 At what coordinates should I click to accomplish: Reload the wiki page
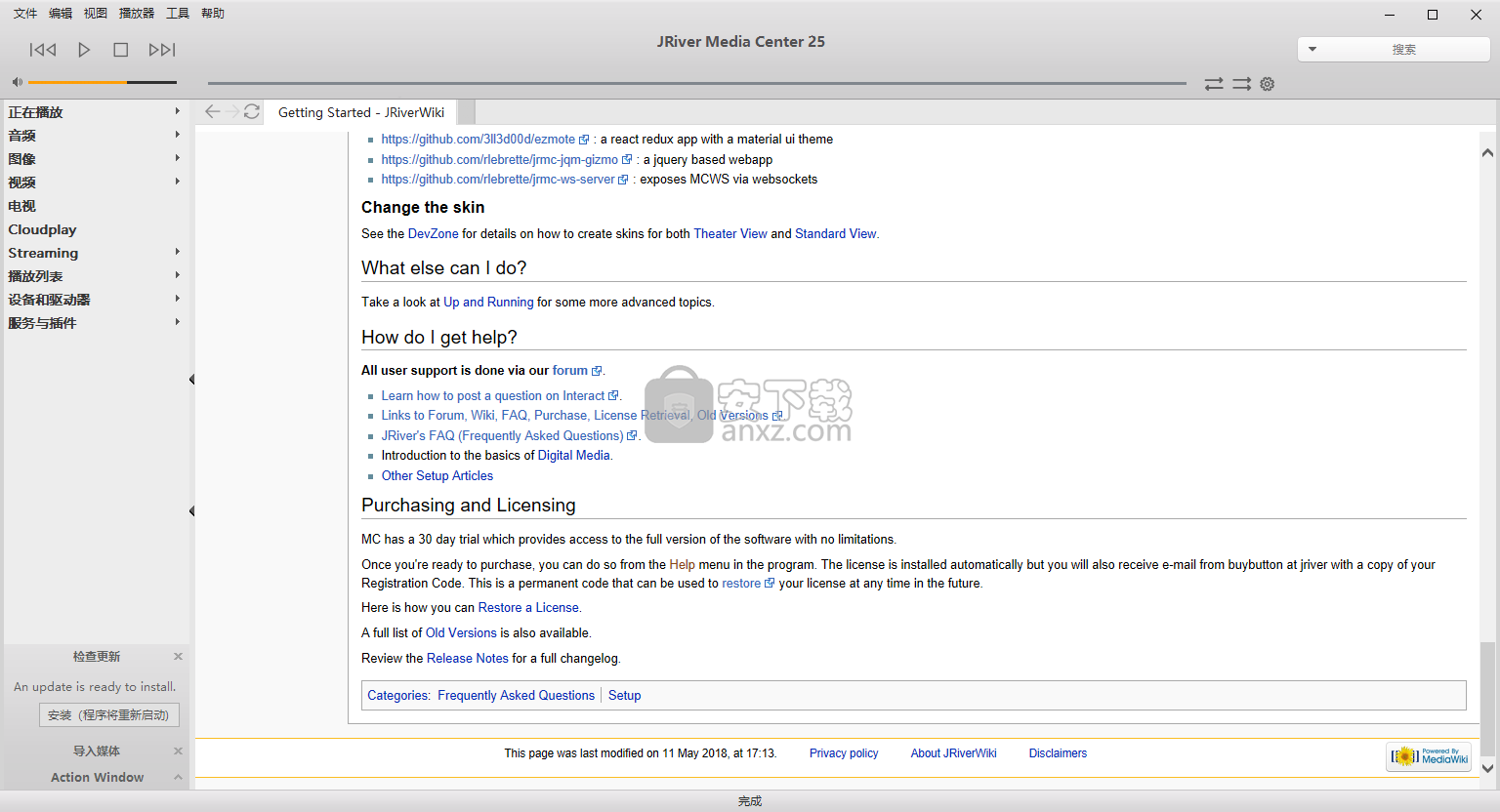tap(252, 111)
